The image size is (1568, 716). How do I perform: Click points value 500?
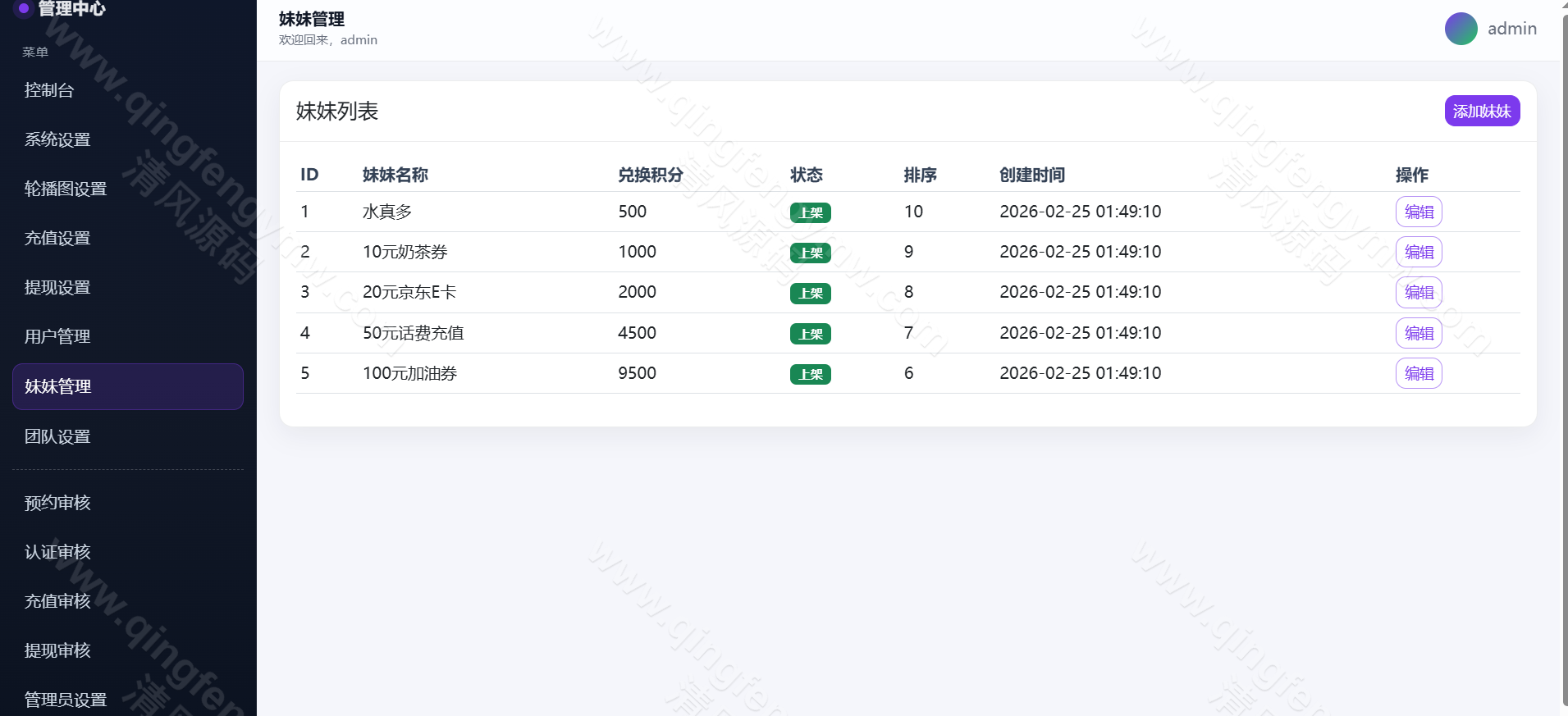pos(633,212)
